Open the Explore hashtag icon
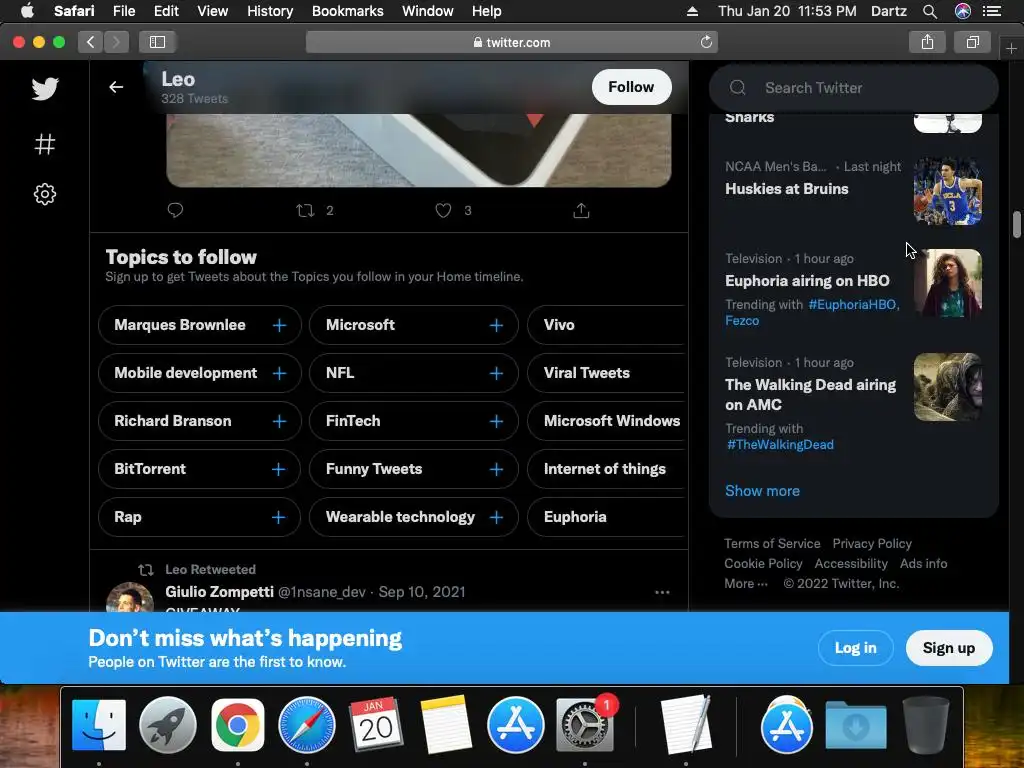Image resolution: width=1024 pixels, height=768 pixels. point(45,144)
